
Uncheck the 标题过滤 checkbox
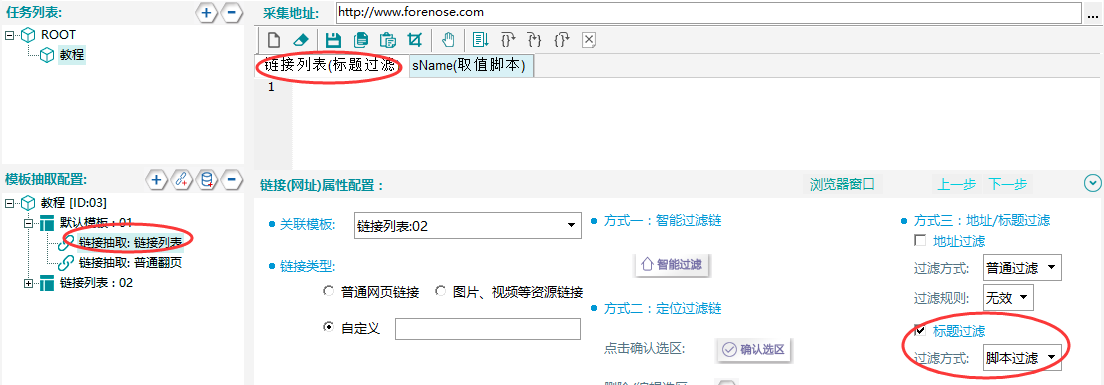tap(919, 330)
